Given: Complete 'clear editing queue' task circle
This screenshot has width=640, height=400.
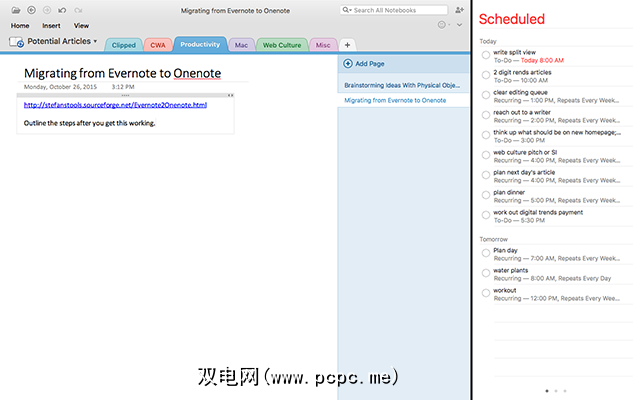Looking at the screenshot, I should (x=486, y=95).
